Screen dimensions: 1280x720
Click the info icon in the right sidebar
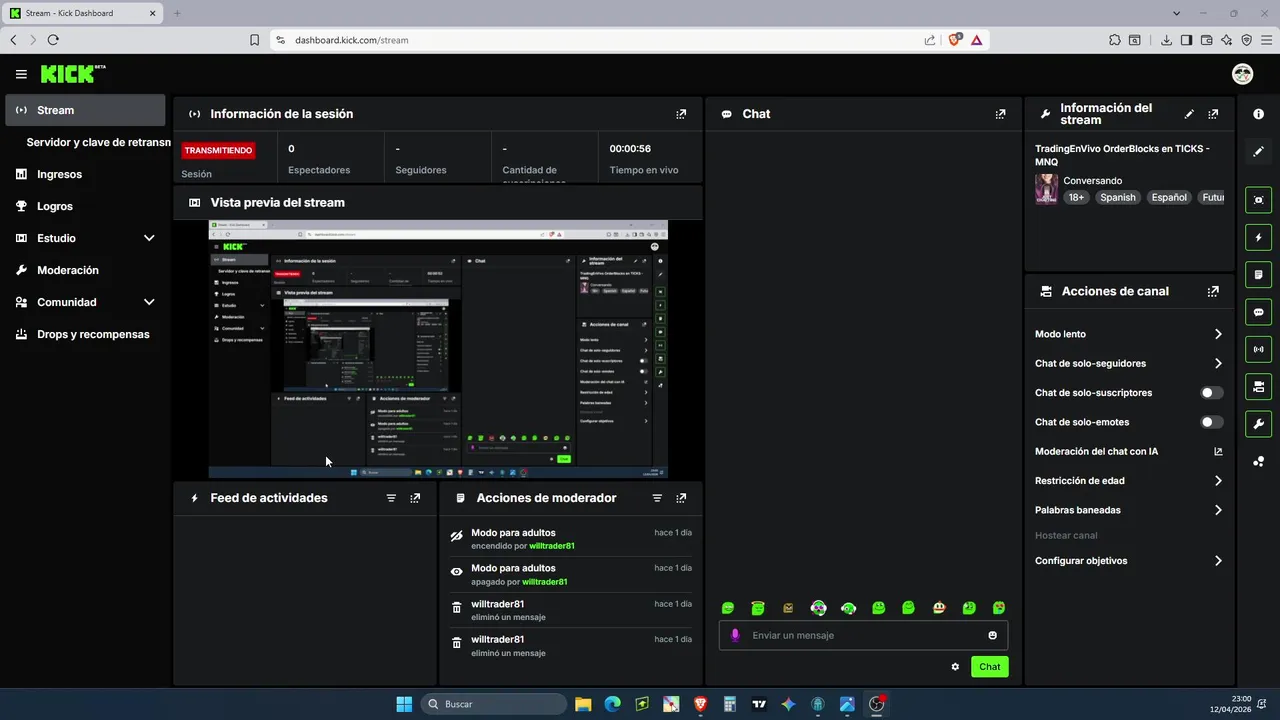tap(1258, 114)
